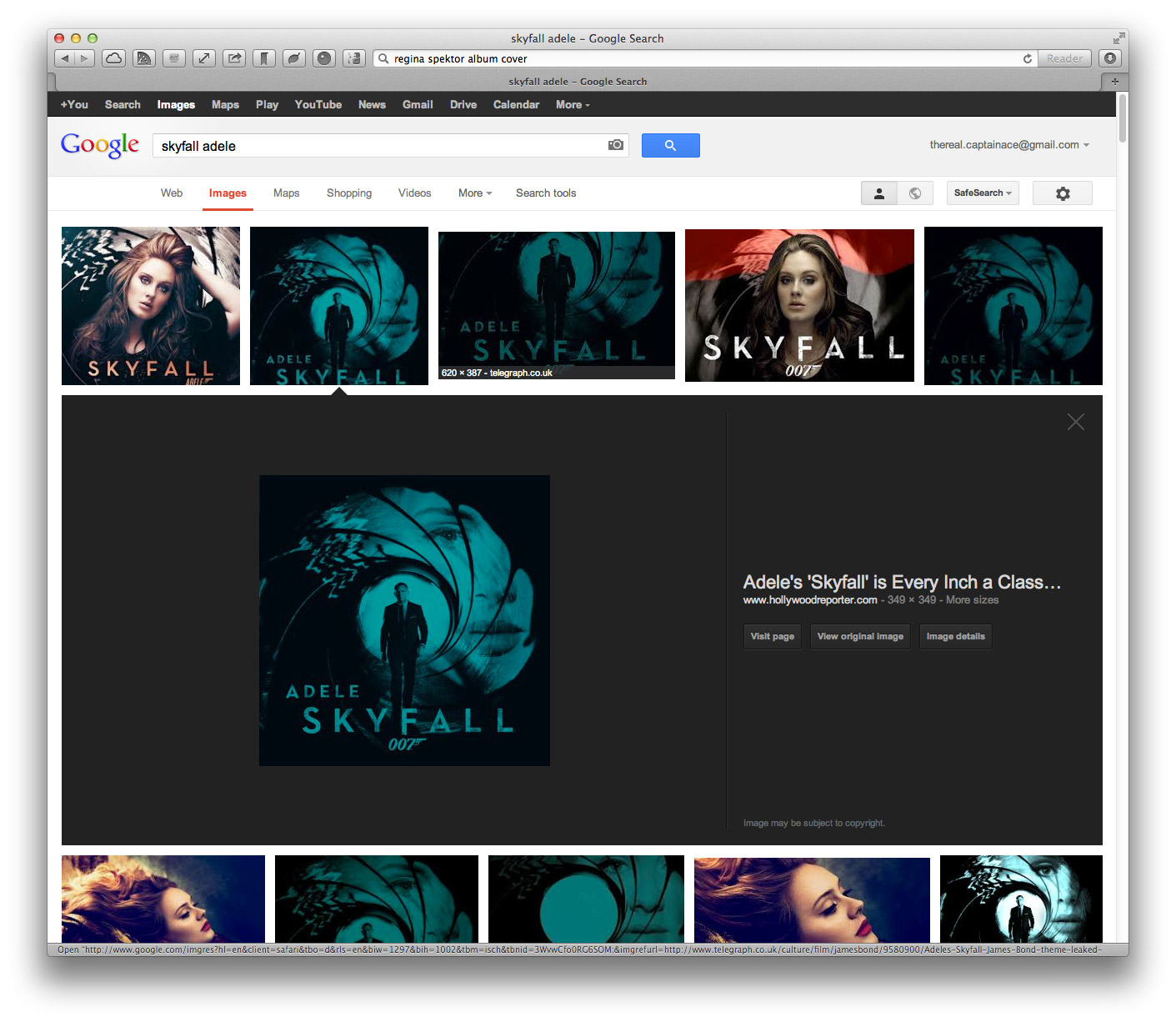Click the speedometer-style toolbar icon

point(144,58)
